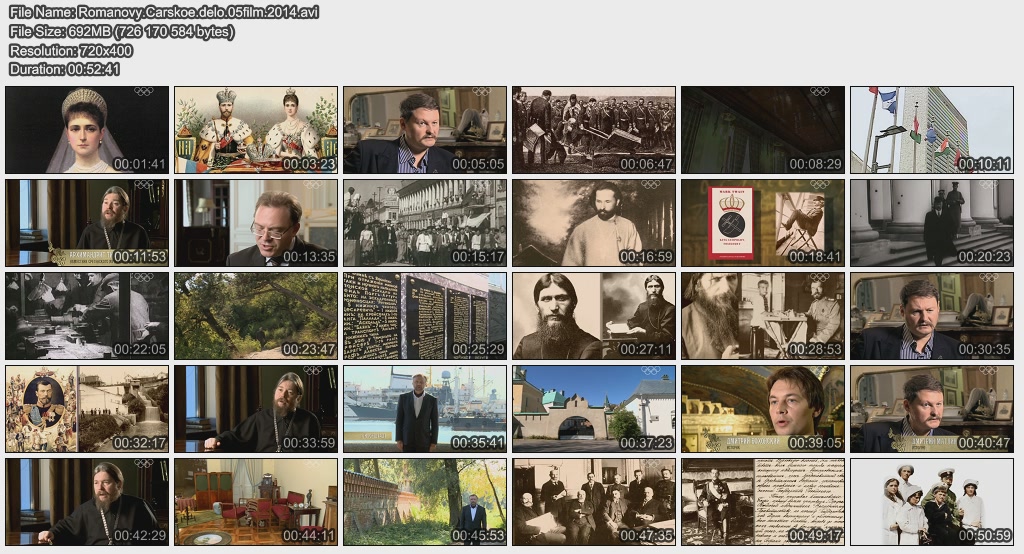The height and width of the screenshot is (554, 1024).
Task: Select the harbor ships frame at 00:35:41
Action: point(425,409)
